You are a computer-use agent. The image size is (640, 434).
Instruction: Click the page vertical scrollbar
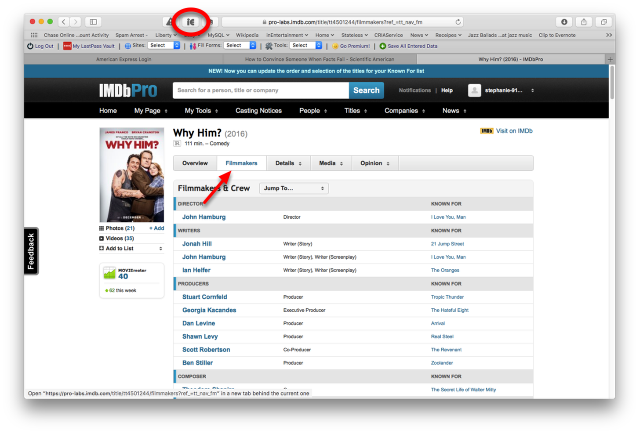tap(612, 82)
